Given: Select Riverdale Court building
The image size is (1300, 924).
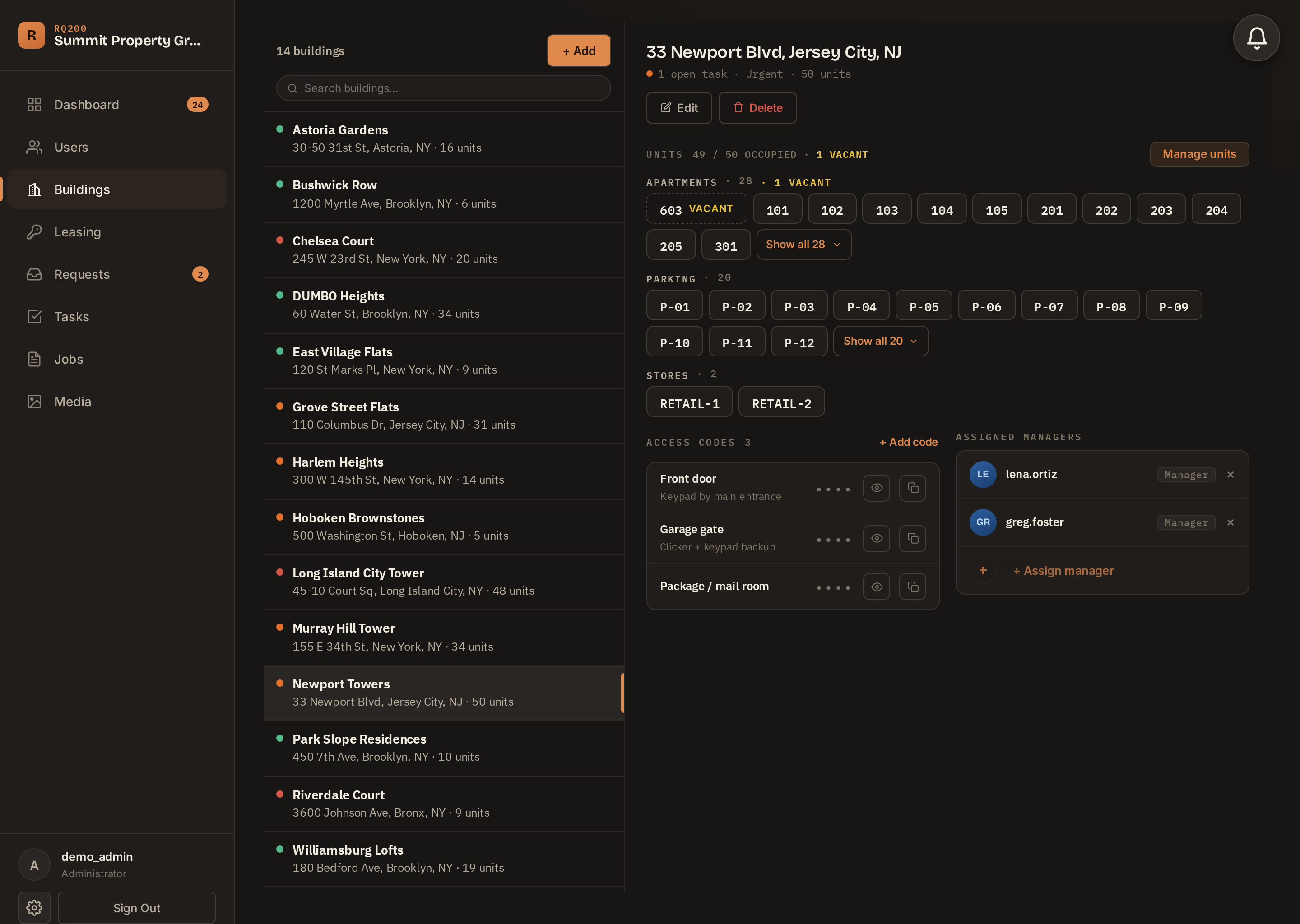Looking at the screenshot, I should pos(444,804).
